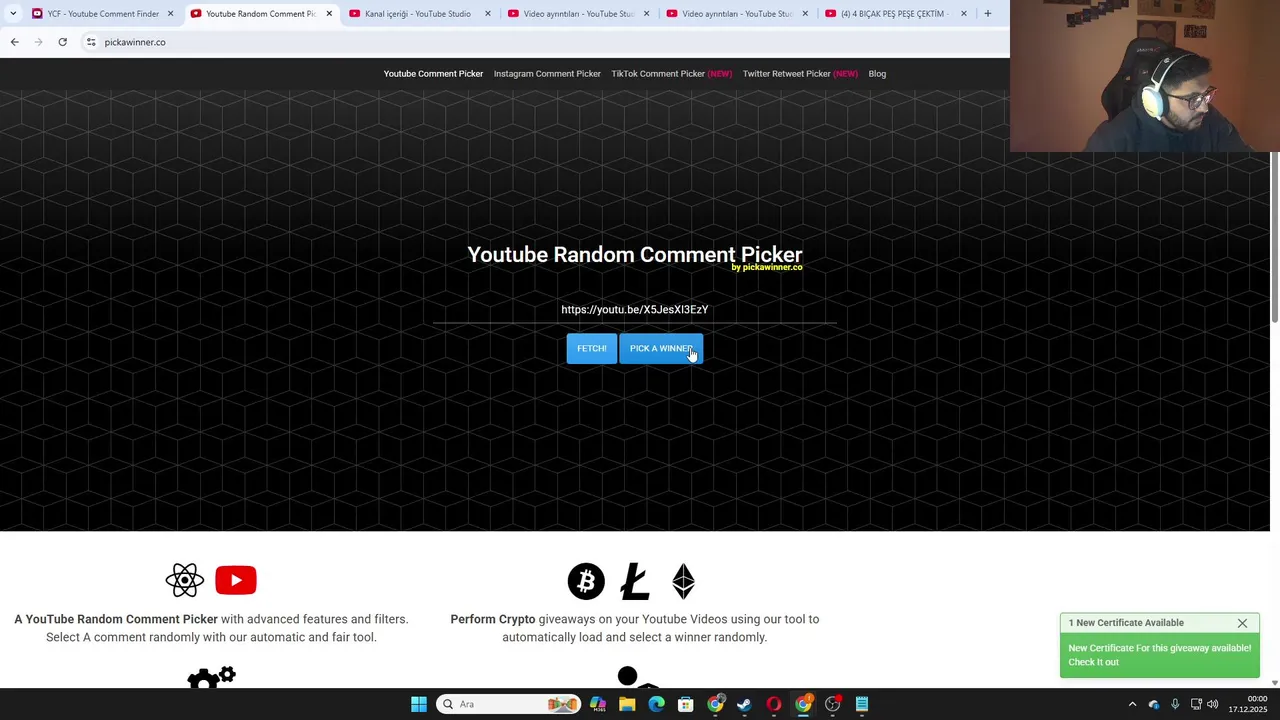Open a new browser tab
Image resolution: width=1280 pixels, height=720 pixels.
point(987,13)
